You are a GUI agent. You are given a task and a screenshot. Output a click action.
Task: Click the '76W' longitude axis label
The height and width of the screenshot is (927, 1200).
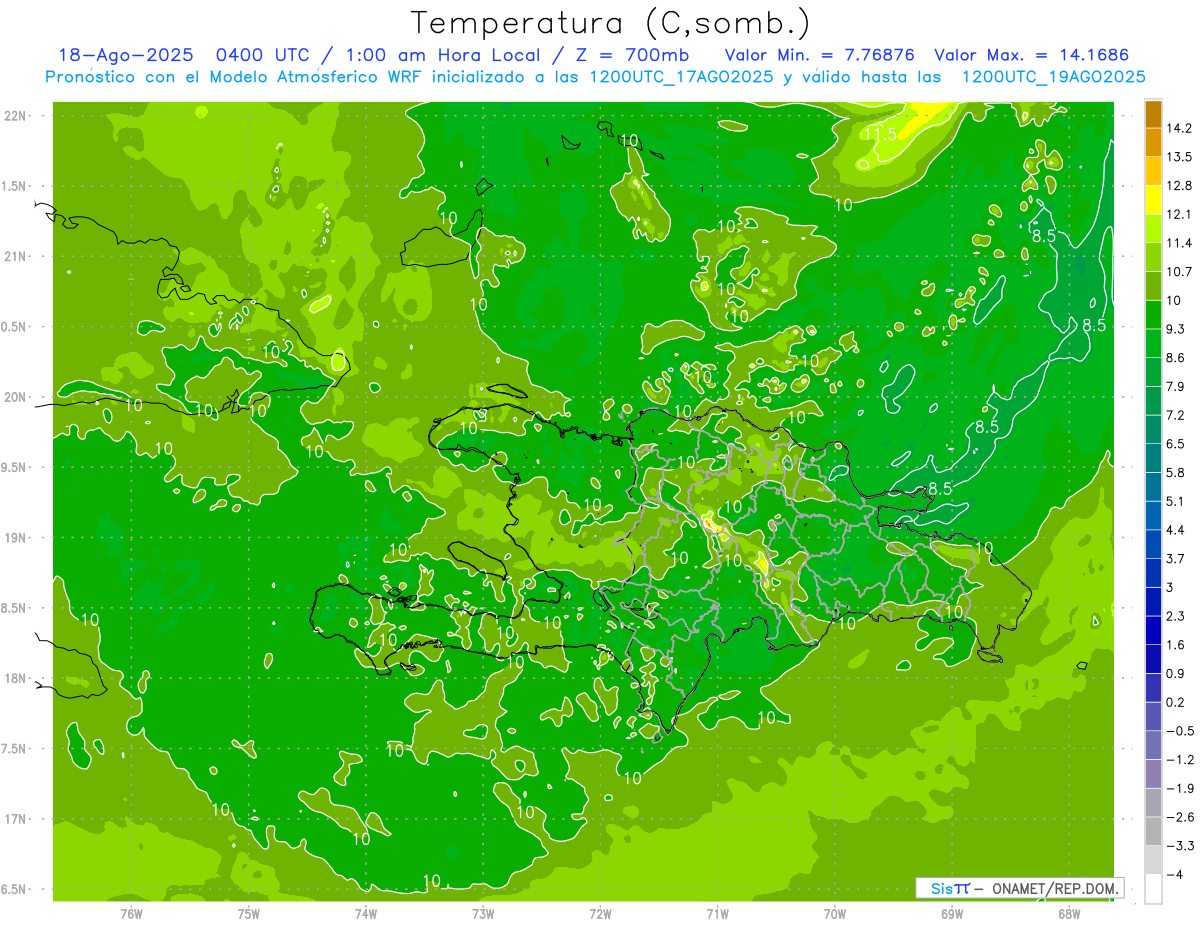pyautogui.click(x=131, y=913)
